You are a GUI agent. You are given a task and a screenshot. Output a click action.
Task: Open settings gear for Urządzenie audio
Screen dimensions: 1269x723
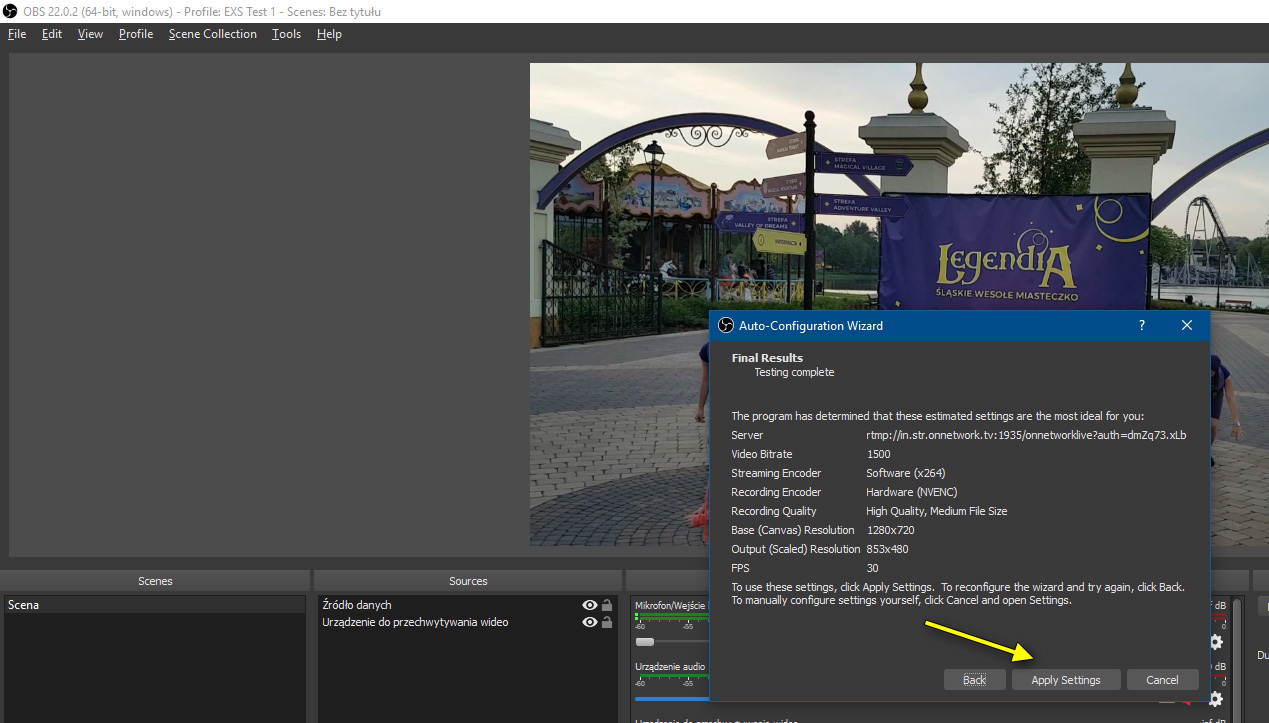click(1216, 699)
